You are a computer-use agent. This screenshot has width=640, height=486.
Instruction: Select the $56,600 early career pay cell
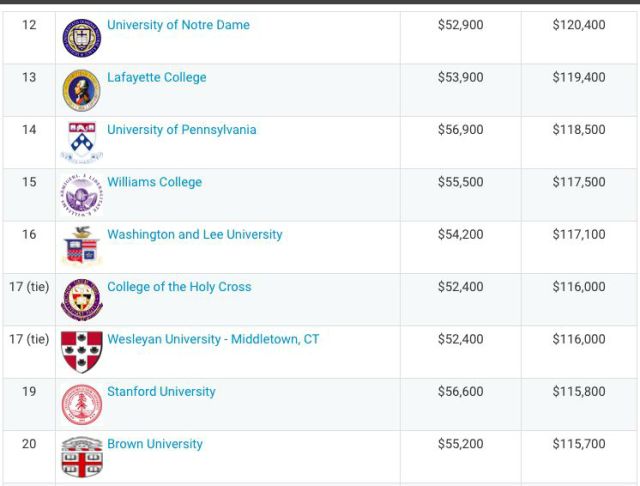click(x=460, y=392)
